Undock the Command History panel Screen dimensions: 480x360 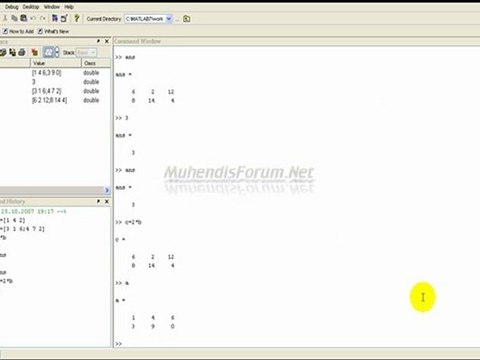(x=99, y=201)
